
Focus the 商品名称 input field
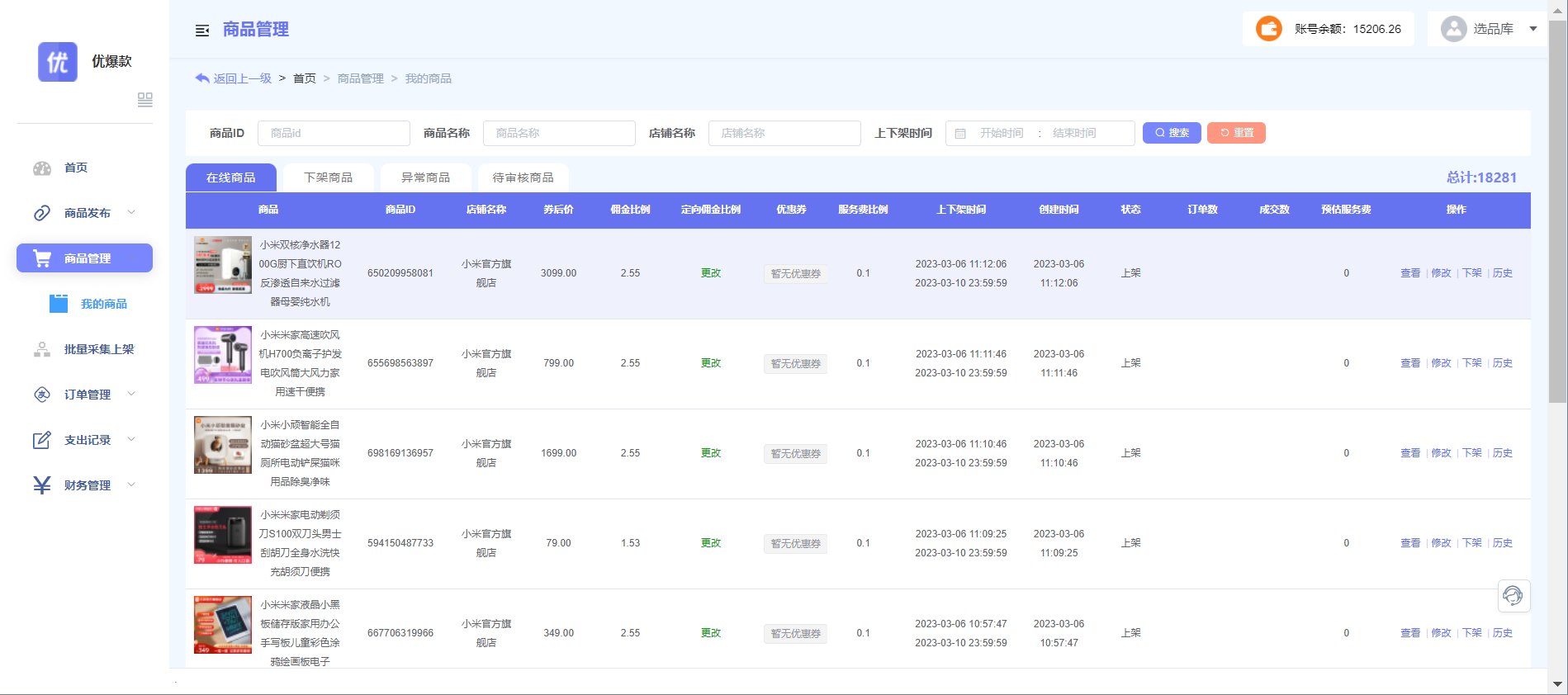559,133
